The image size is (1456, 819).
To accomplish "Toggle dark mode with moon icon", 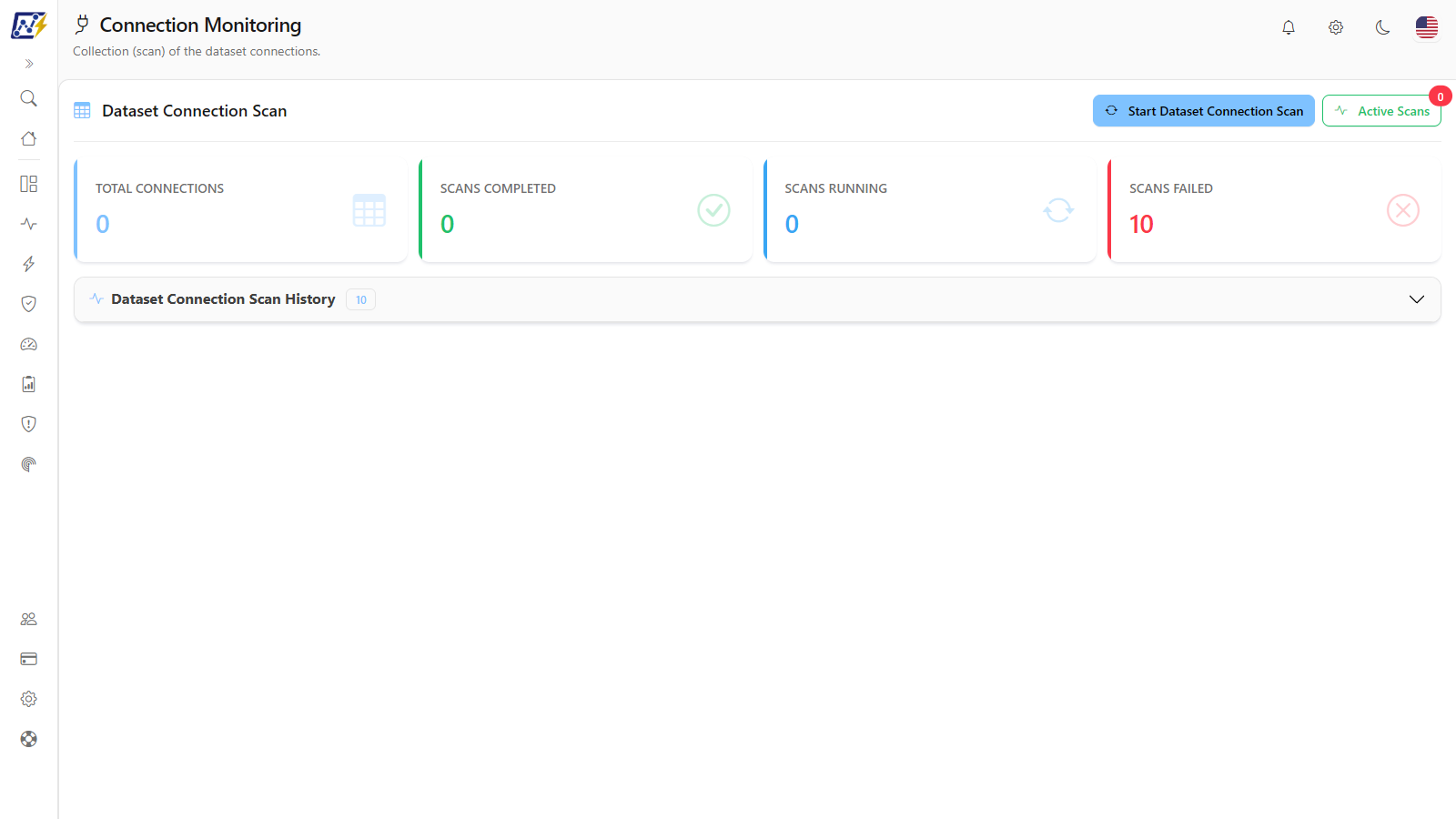I will [1382, 27].
